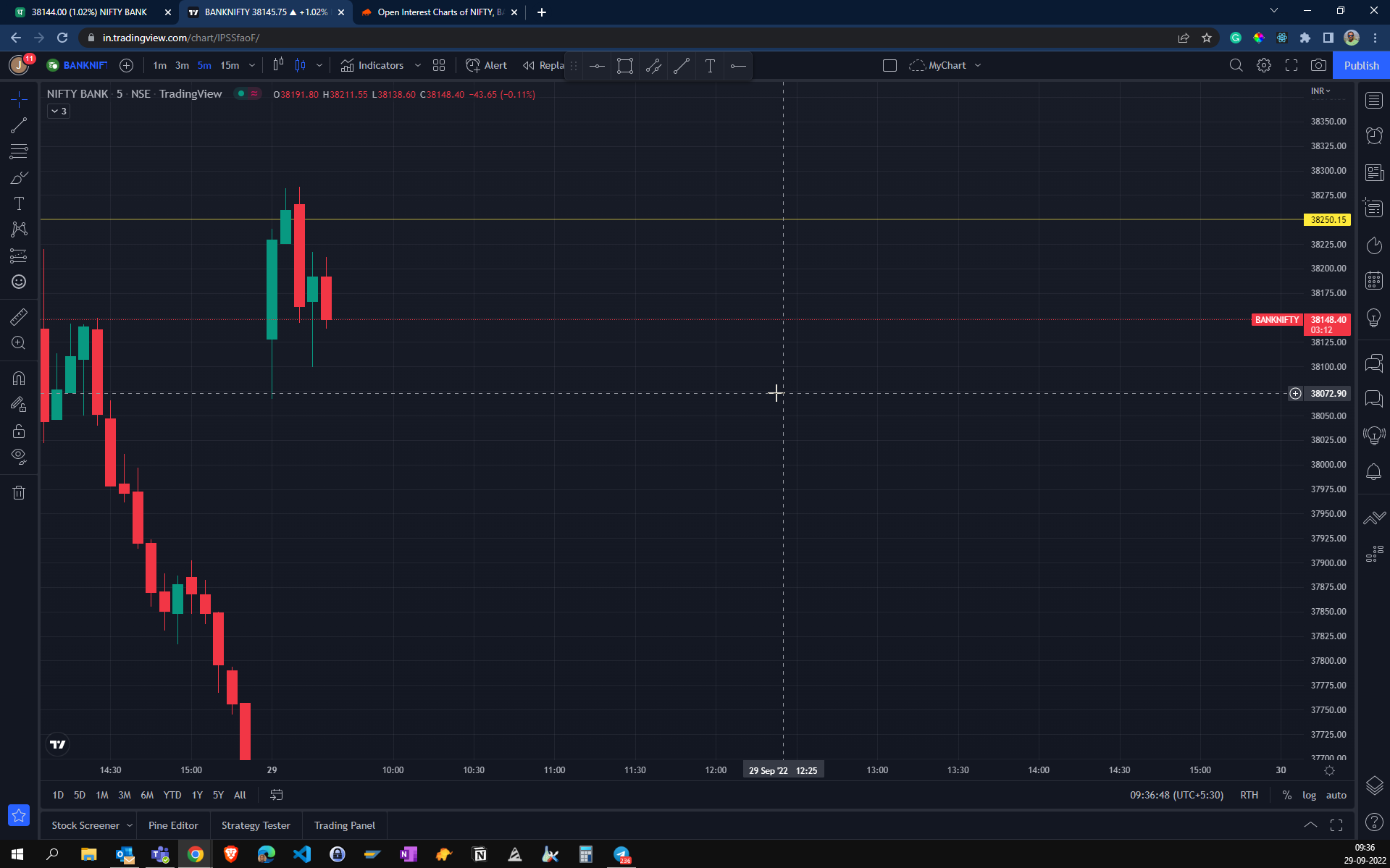The image size is (1390, 868).
Task: Open indicator favorites dropdown arrow
Action: click(x=417, y=65)
